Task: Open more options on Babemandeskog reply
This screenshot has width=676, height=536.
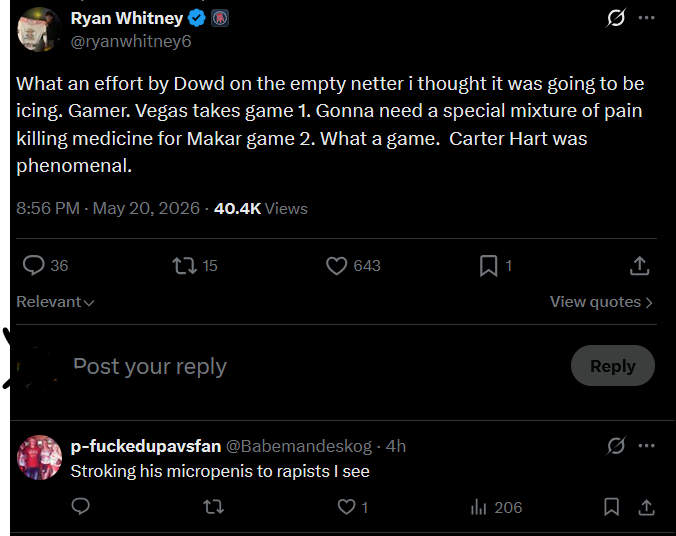Action: [x=647, y=445]
